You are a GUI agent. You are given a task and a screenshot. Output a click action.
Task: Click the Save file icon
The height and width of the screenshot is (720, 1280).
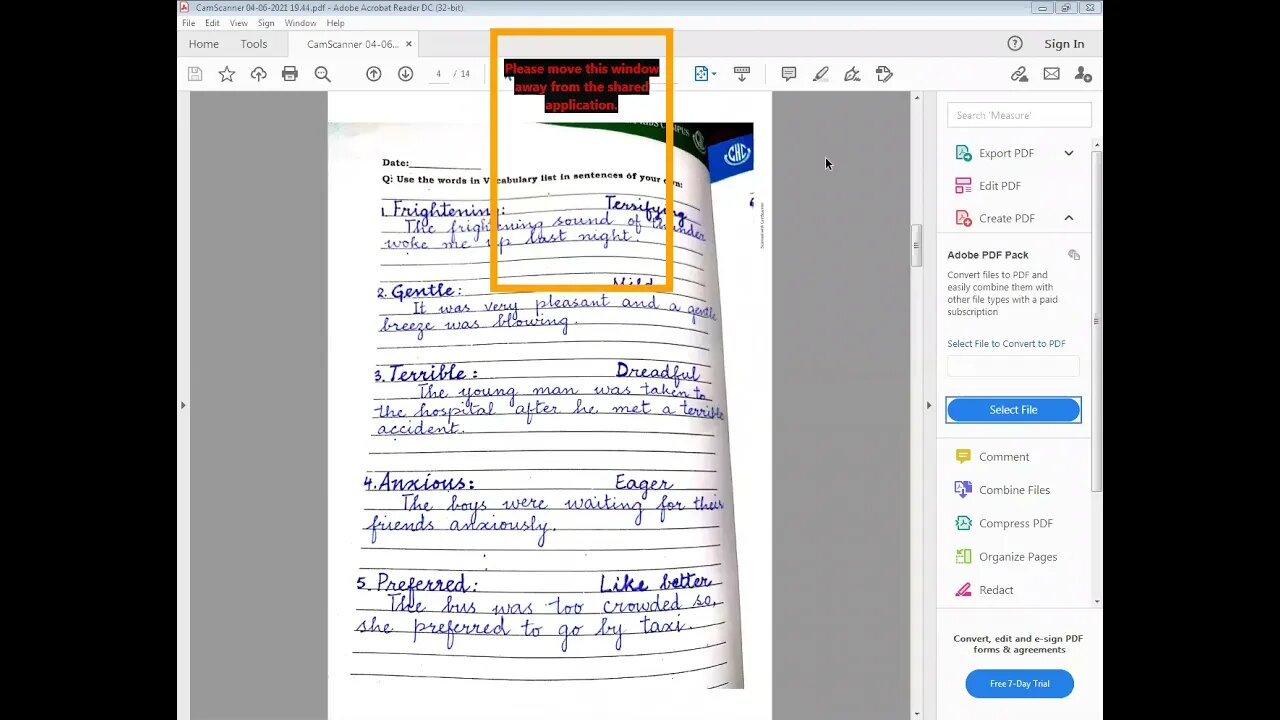tap(195, 74)
